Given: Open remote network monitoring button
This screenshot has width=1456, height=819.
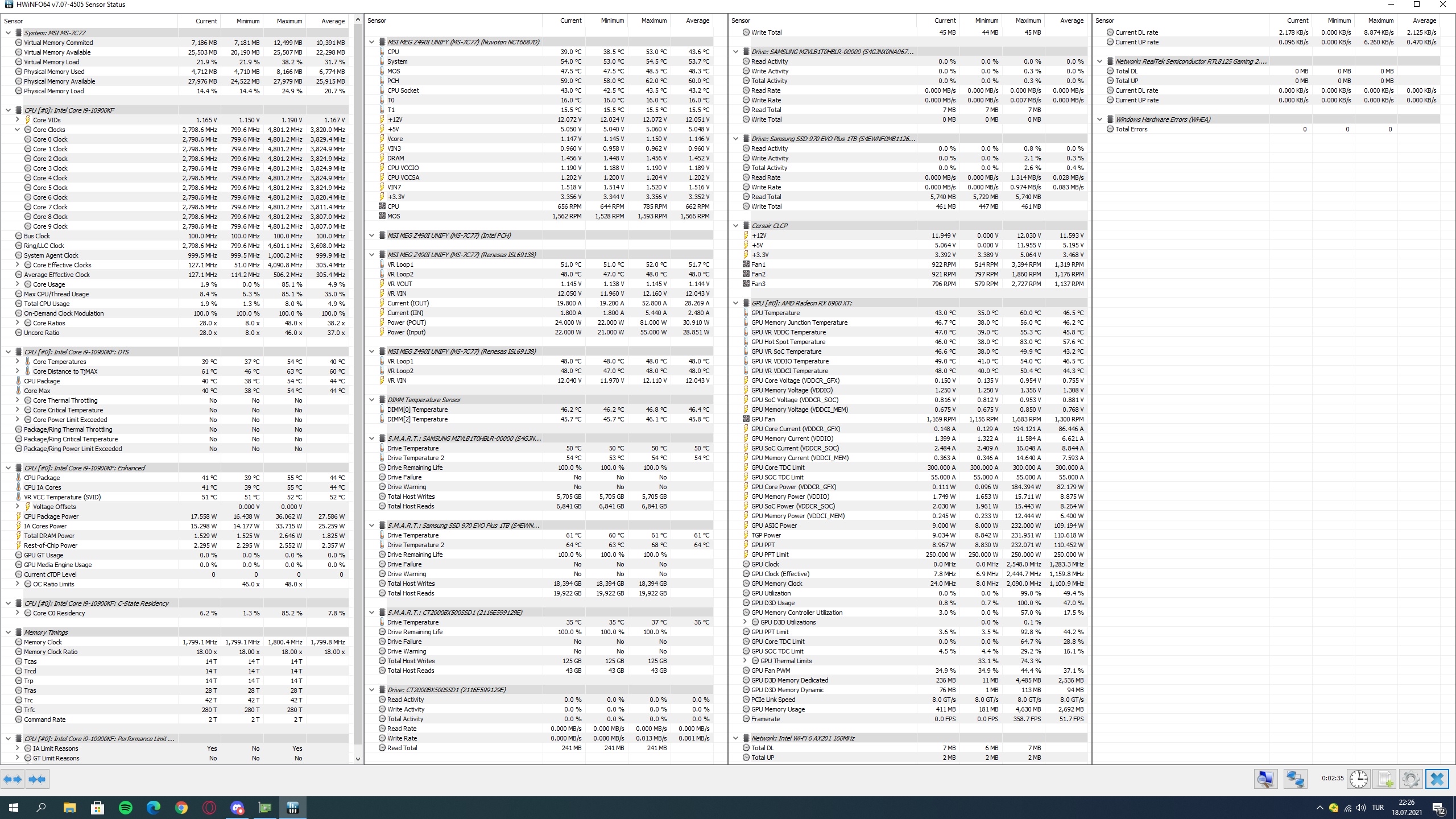Looking at the screenshot, I should [1295, 779].
